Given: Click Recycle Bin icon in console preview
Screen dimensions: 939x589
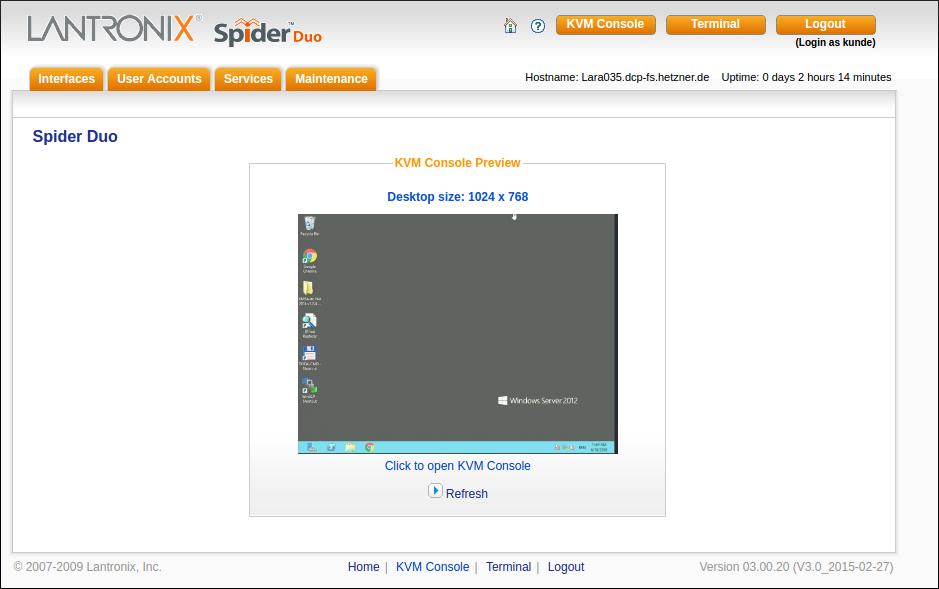Looking at the screenshot, I should pyautogui.click(x=310, y=226).
